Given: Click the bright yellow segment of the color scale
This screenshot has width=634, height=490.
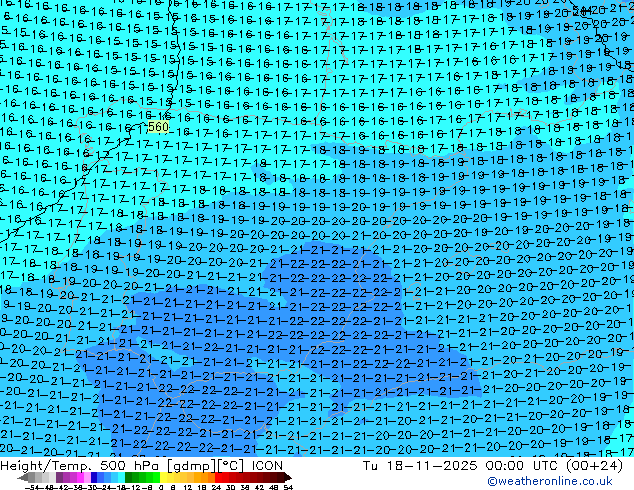Looking at the screenshot, I should pyautogui.click(x=163, y=477).
